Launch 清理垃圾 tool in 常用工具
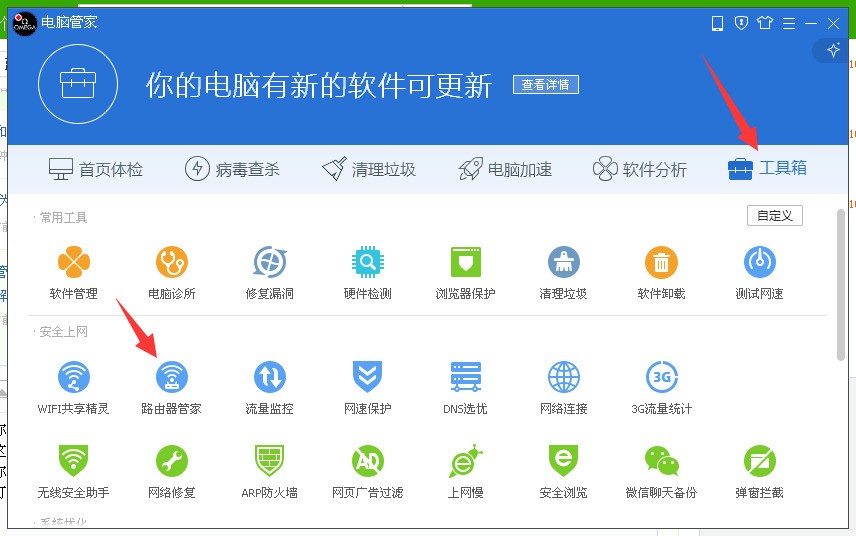This screenshot has width=856, height=536. 563,272
